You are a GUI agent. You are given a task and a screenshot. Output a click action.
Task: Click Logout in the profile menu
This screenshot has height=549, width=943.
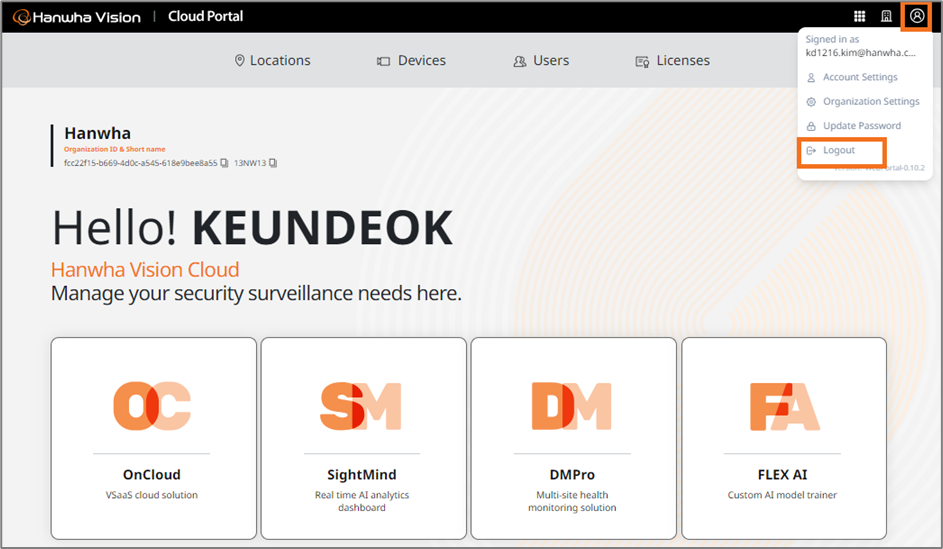tap(838, 151)
